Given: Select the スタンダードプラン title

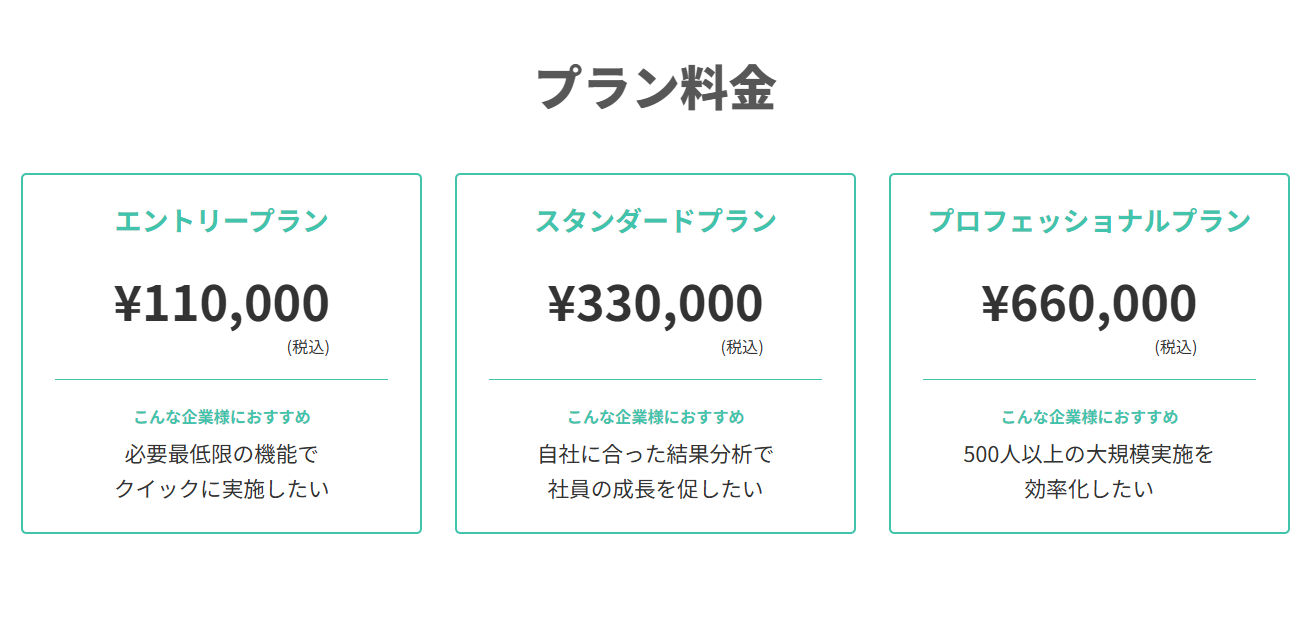Looking at the screenshot, I should click(x=655, y=220).
